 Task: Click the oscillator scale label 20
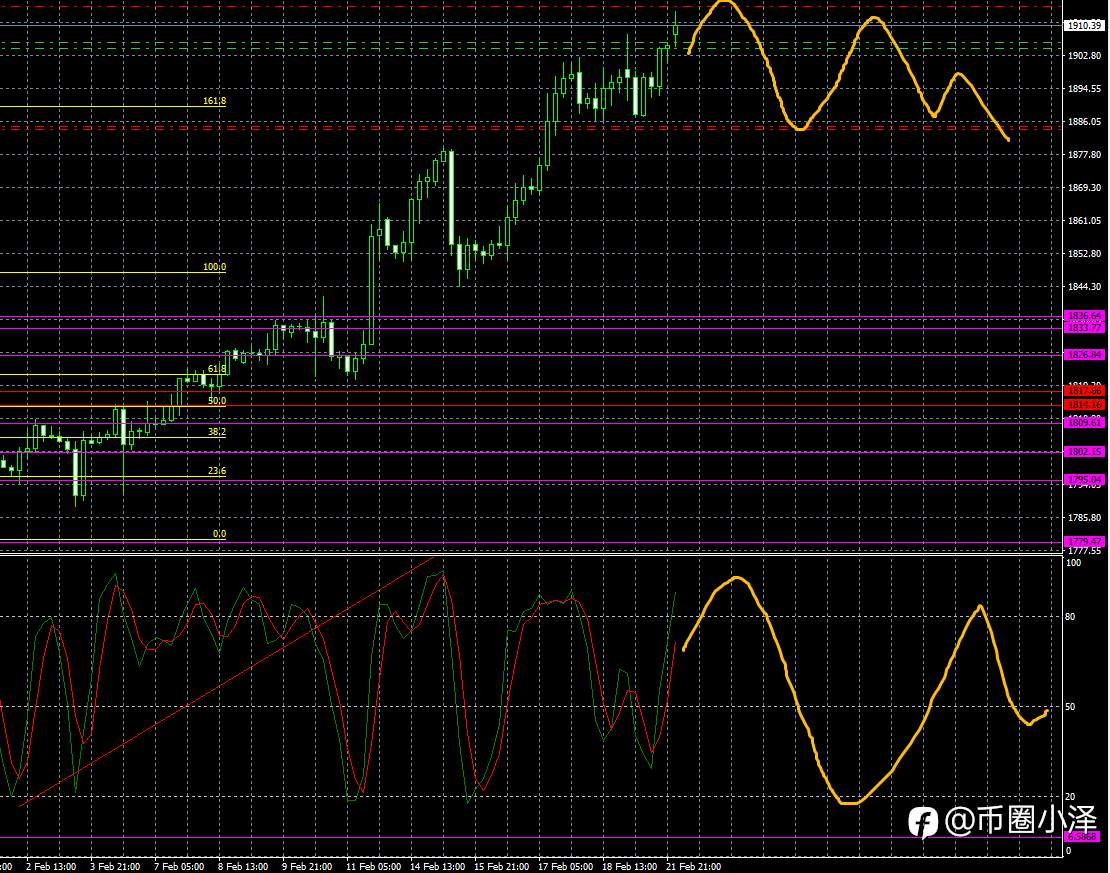pyautogui.click(x=1070, y=797)
